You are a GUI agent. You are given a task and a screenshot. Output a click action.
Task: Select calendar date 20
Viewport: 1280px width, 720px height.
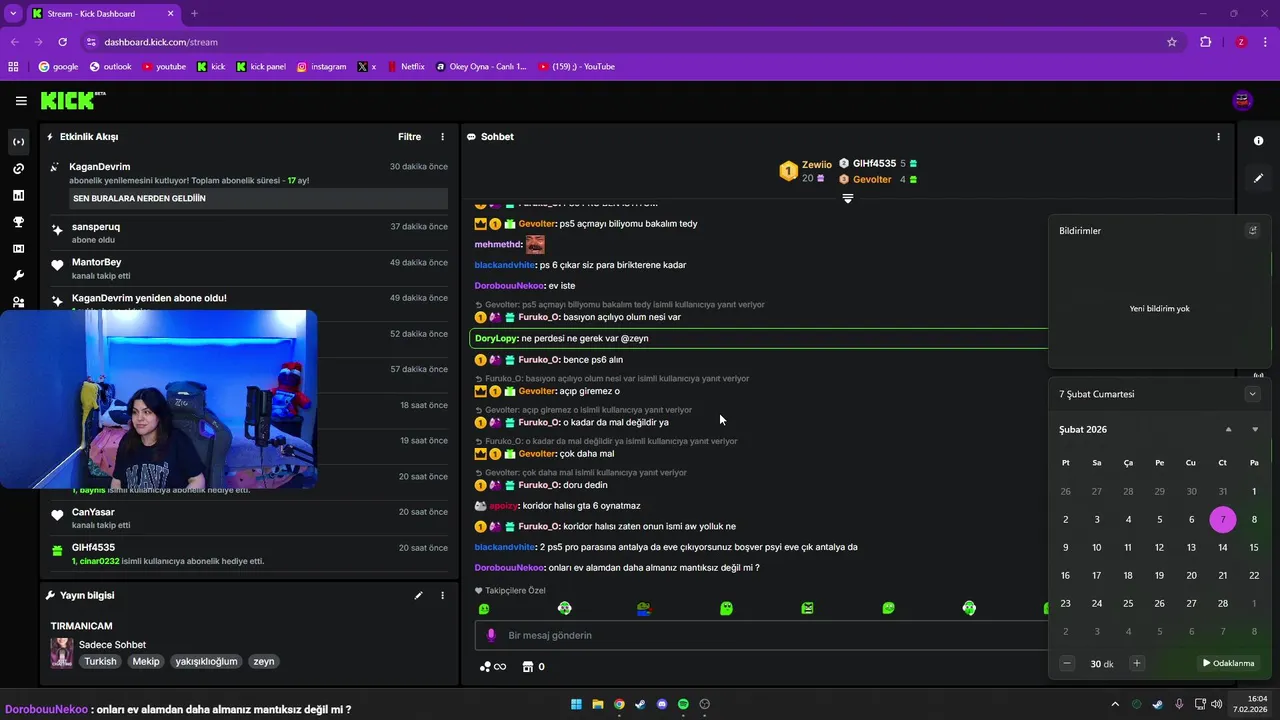1191,576
